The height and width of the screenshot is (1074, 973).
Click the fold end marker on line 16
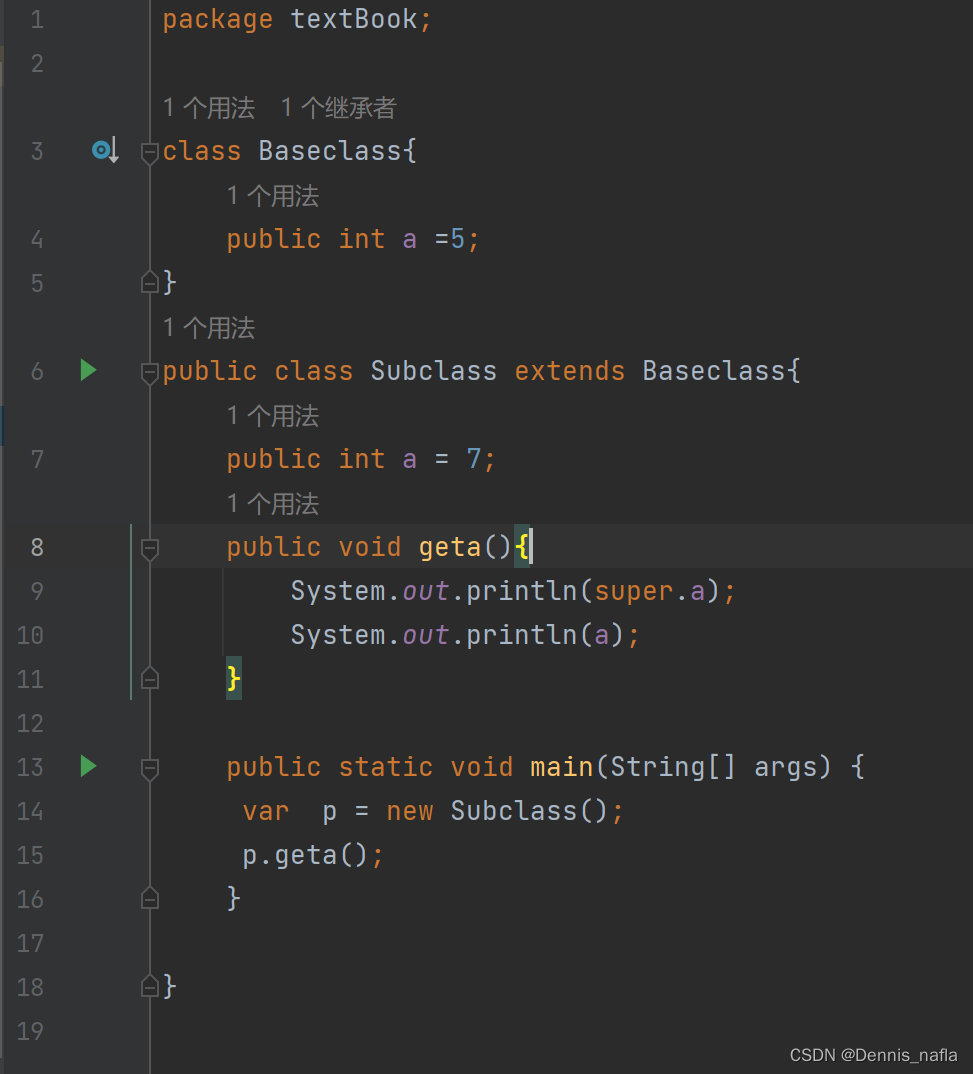pos(149,899)
